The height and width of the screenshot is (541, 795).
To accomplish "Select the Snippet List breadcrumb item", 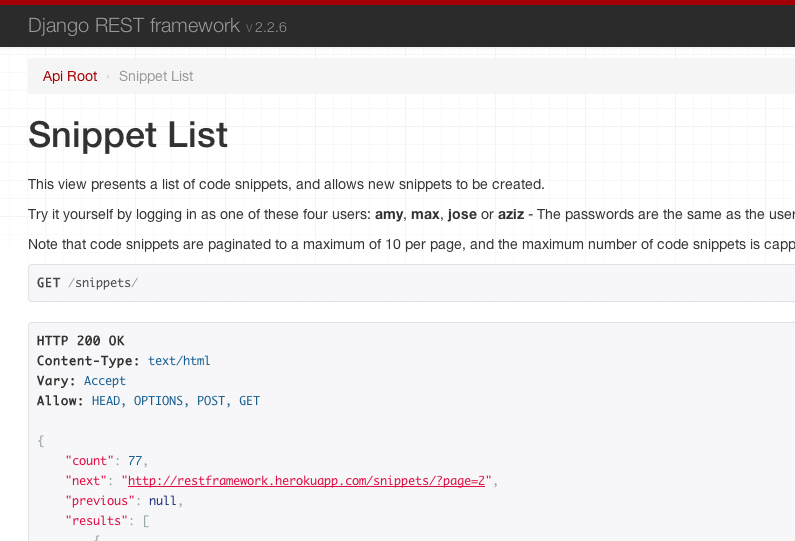I will [x=156, y=76].
